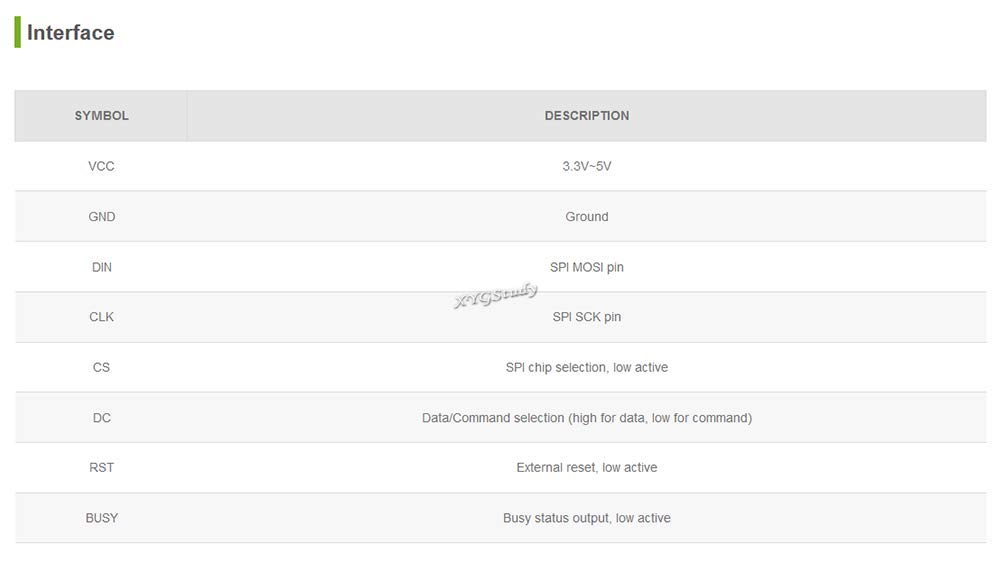Select the DC symbol cell
Screen dimensions: 1000x581
tap(101, 418)
